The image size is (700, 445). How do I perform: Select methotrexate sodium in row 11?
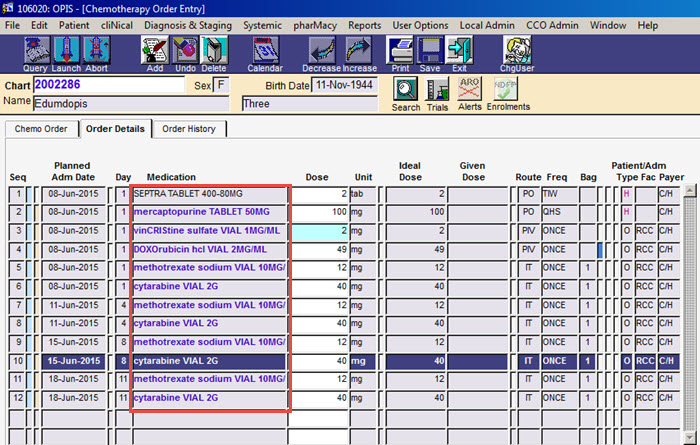point(209,379)
